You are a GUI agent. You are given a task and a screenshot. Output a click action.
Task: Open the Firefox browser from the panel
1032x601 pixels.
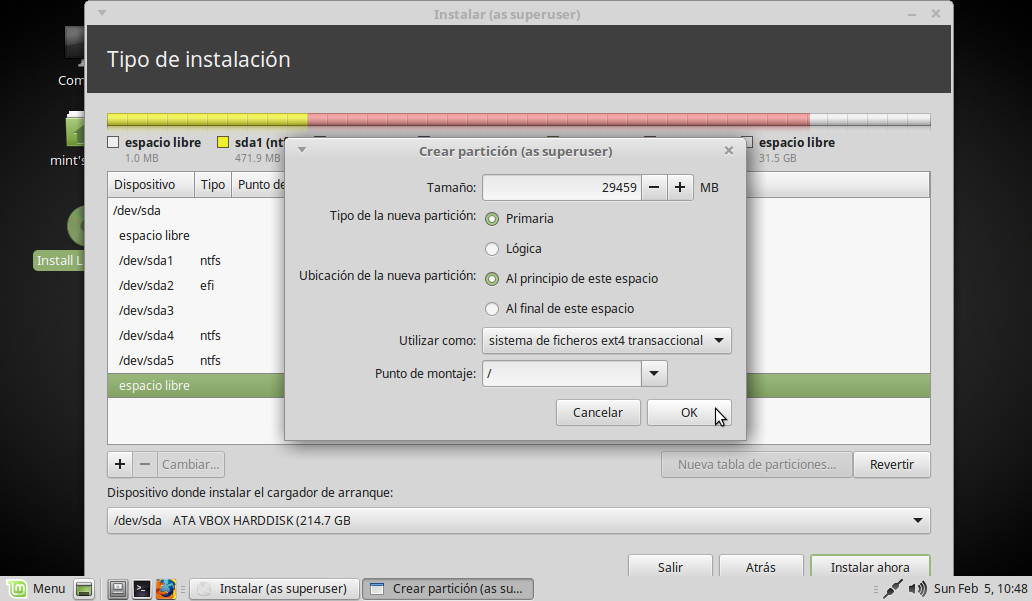click(166, 589)
